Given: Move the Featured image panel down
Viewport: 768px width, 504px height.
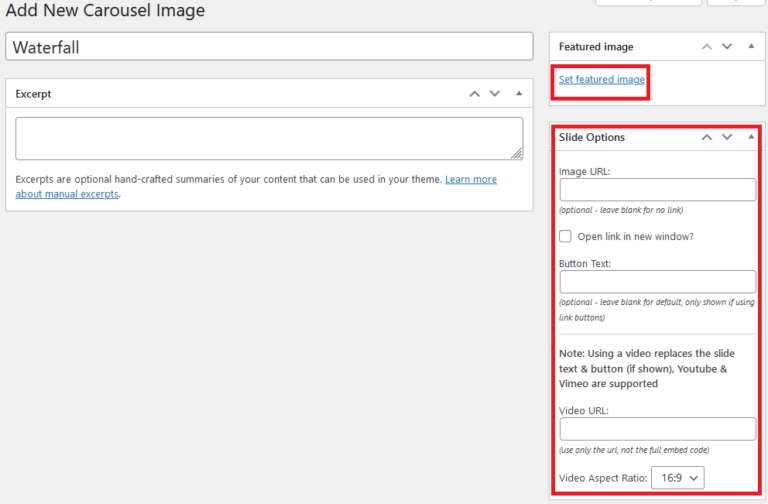Looking at the screenshot, I should (727, 46).
